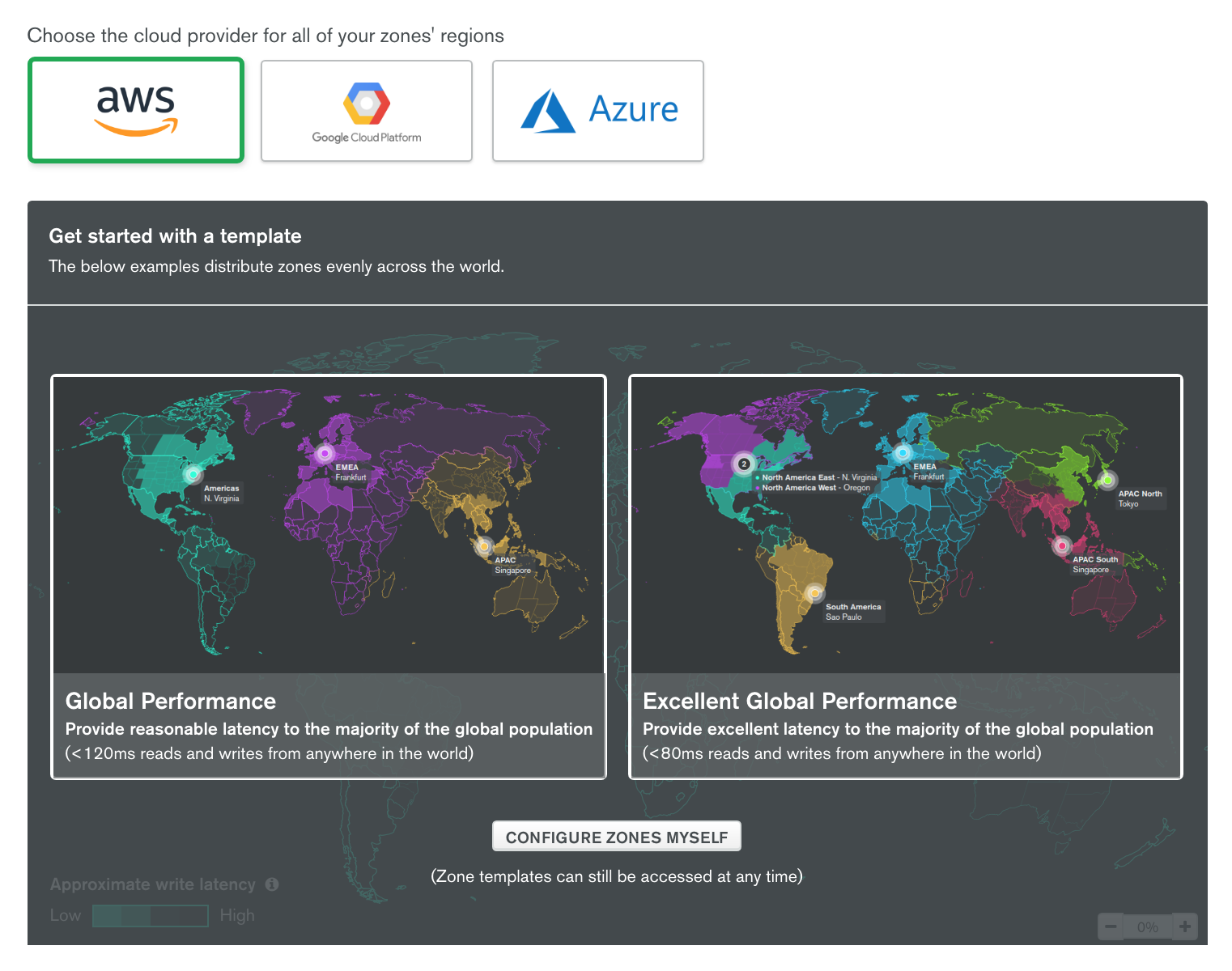Select Azure as the cloud provider
Image resolution: width=1232 pixels, height=971 pixels.
[x=598, y=111]
